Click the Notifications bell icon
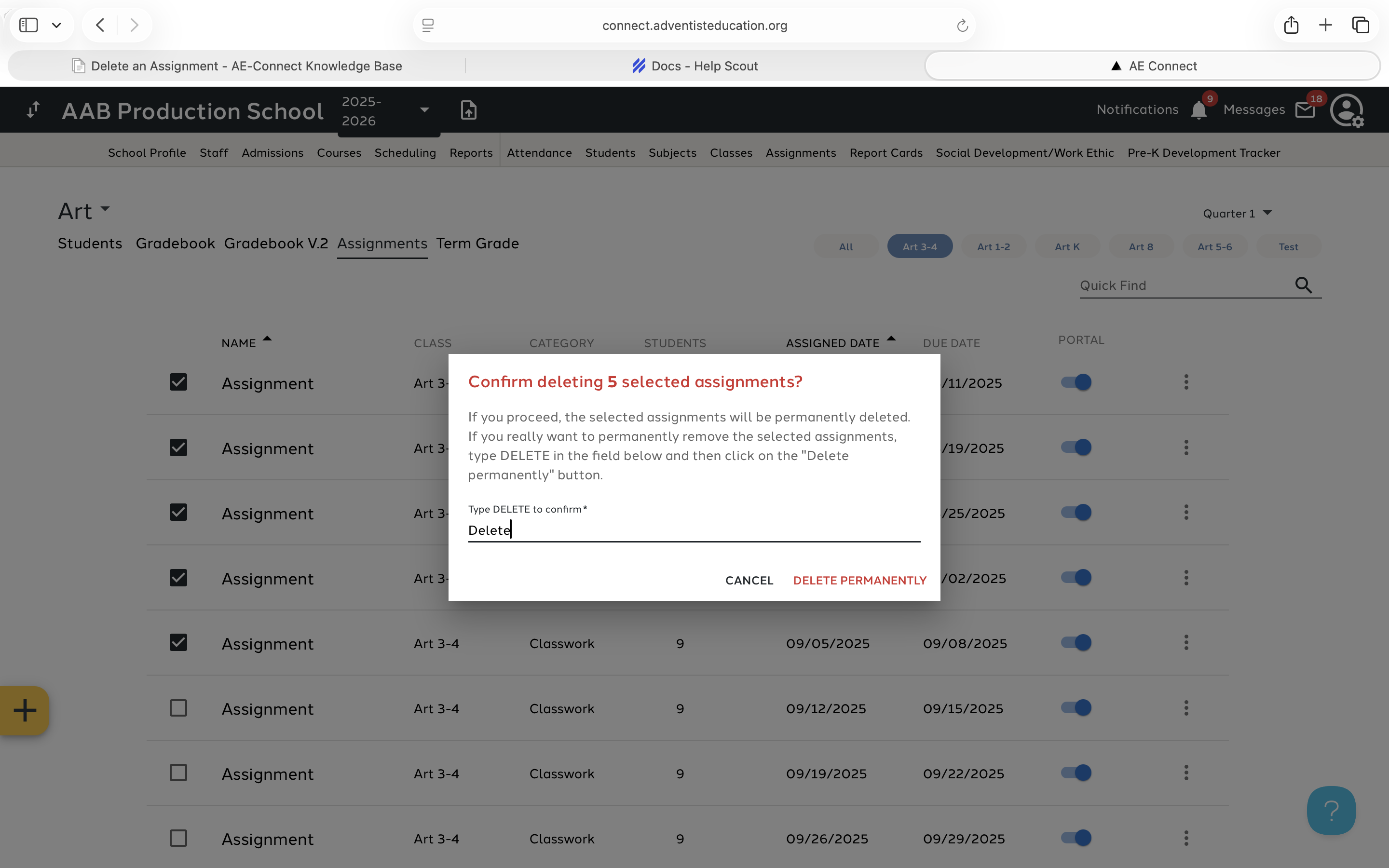Viewport: 1389px width, 868px height. tap(1198, 109)
